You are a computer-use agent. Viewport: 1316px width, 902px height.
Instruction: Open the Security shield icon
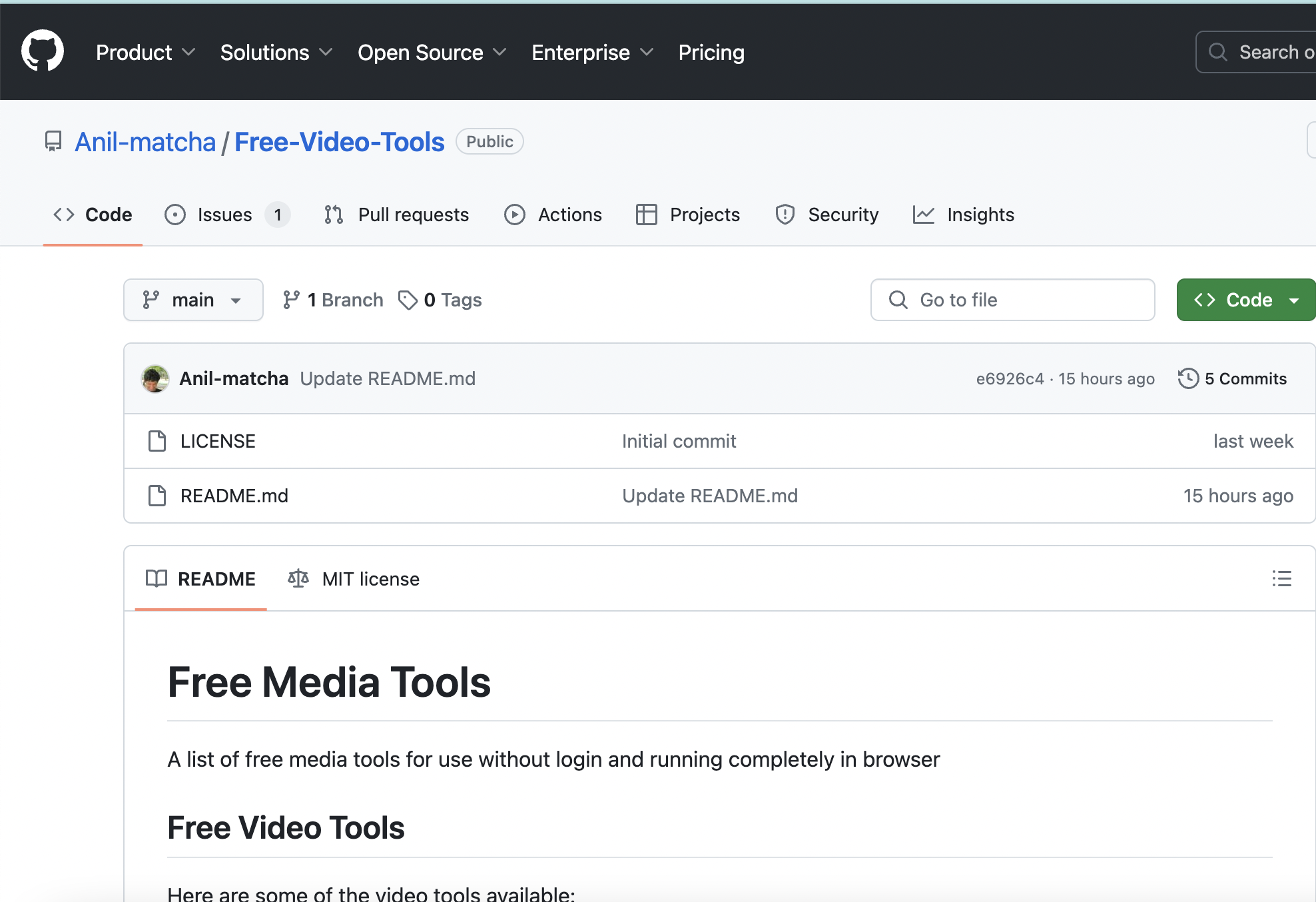pyautogui.click(x=785, y=215)
